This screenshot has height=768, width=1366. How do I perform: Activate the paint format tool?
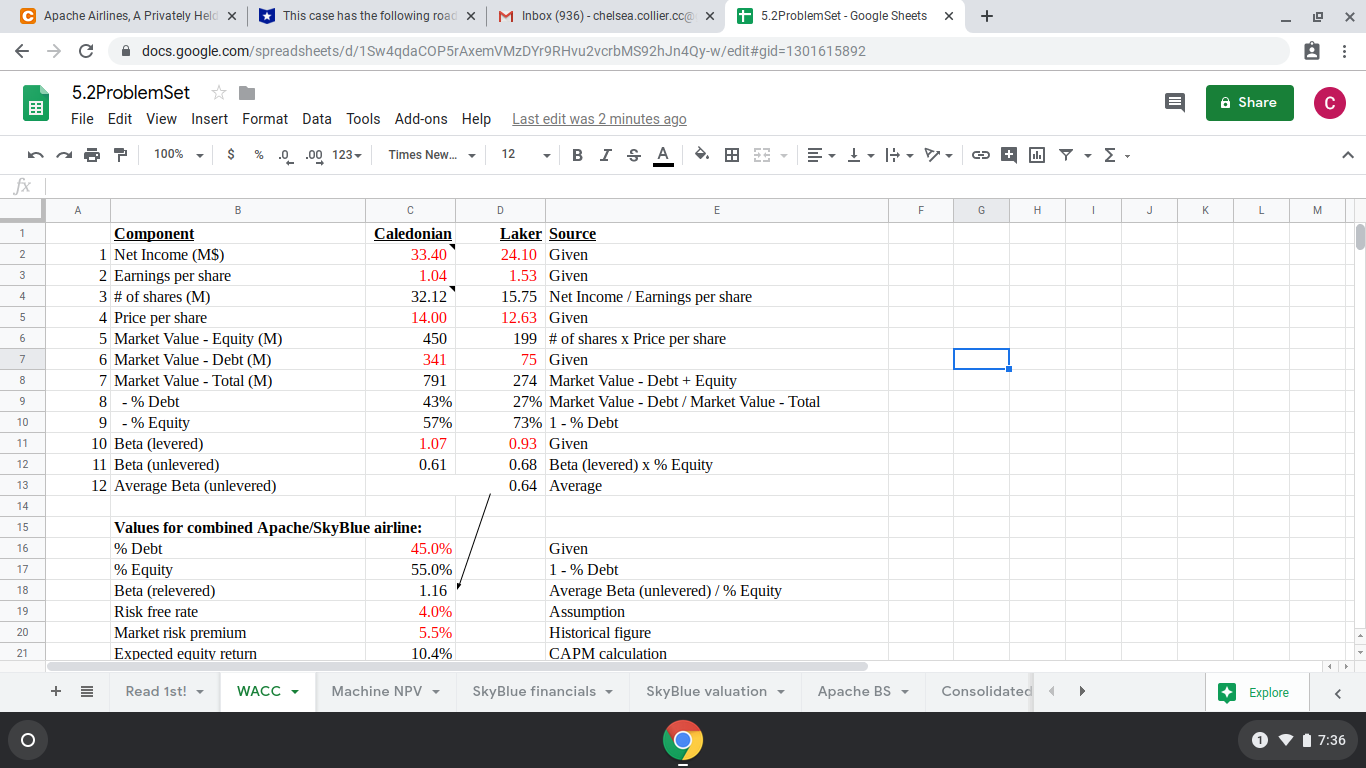point(121,155)
